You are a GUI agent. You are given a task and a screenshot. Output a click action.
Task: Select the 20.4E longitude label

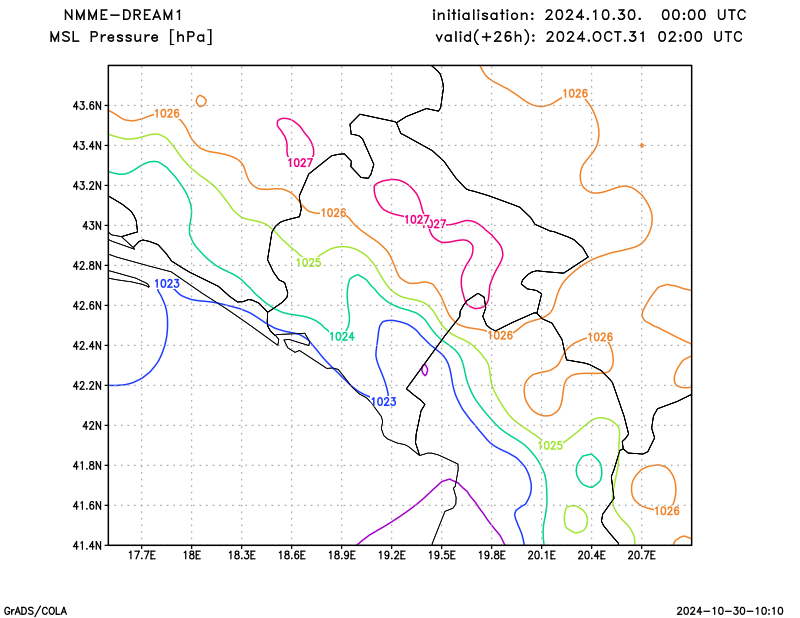[x=592, y=555]
